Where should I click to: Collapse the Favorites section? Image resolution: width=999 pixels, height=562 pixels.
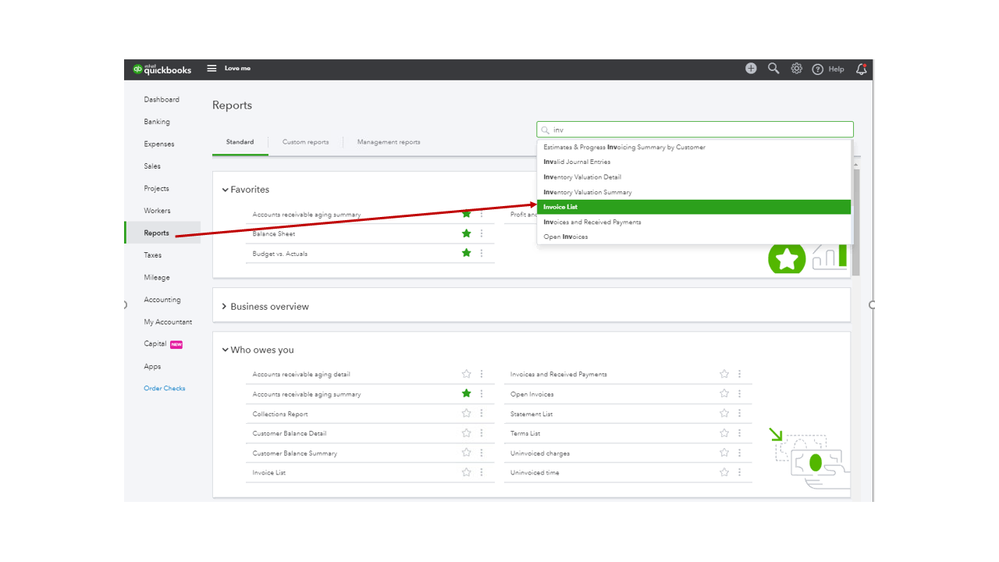click(x=224, y=189)
